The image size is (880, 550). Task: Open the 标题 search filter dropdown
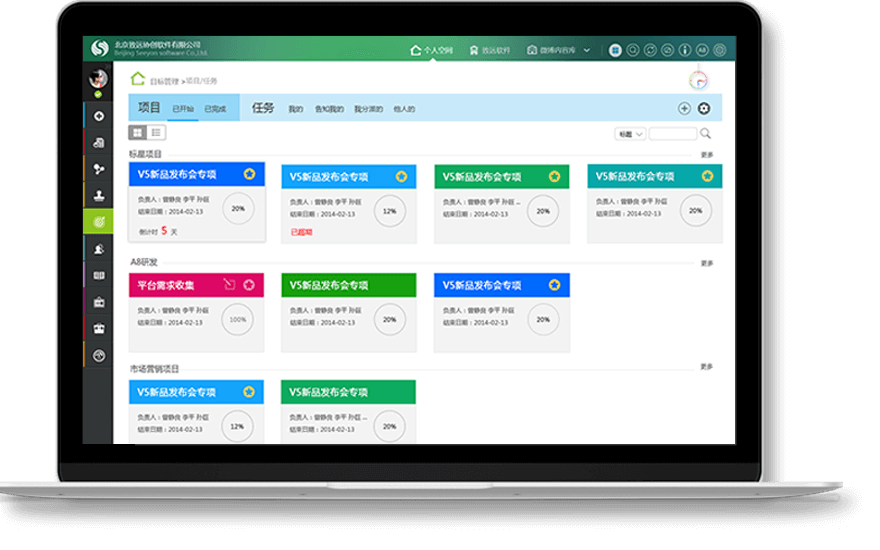tap(630, 134)
